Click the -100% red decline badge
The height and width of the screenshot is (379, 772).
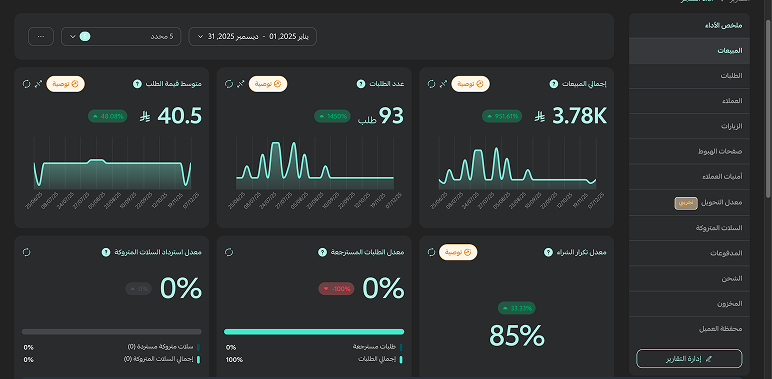tap(336, 289)
